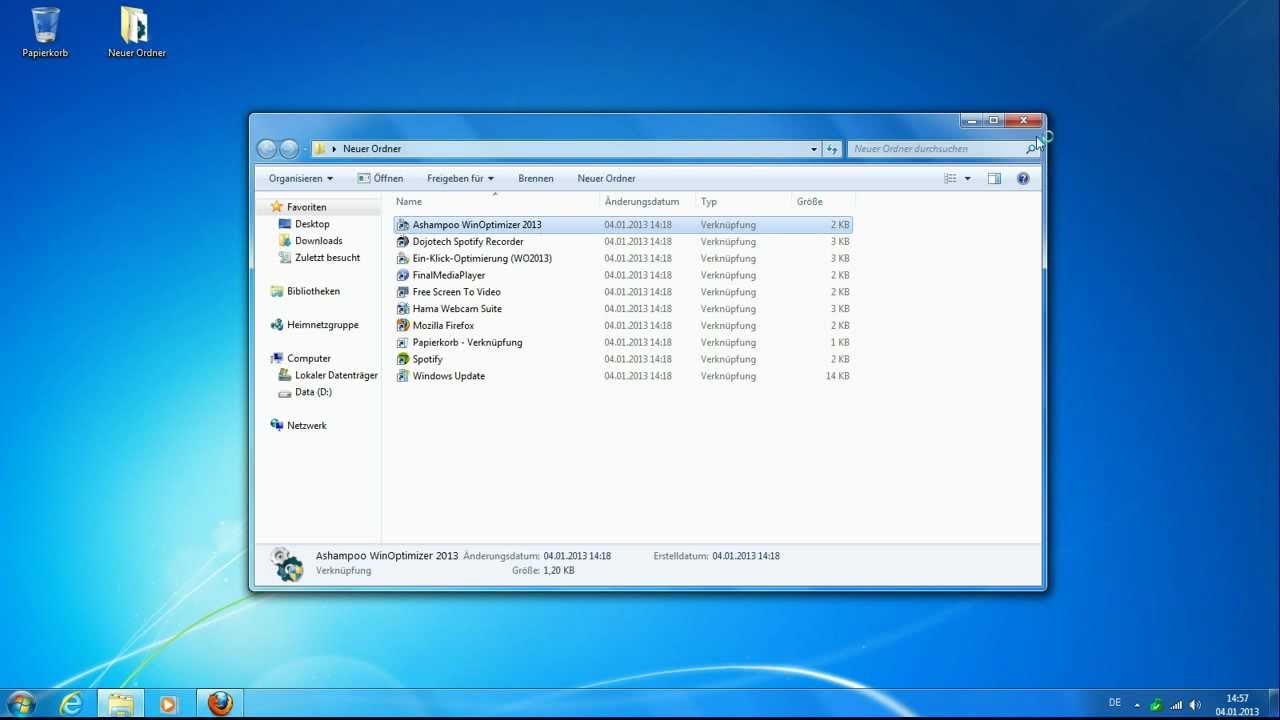
Task: Click the volume speaker tray icon
Action: click(x=1196, y=705)
